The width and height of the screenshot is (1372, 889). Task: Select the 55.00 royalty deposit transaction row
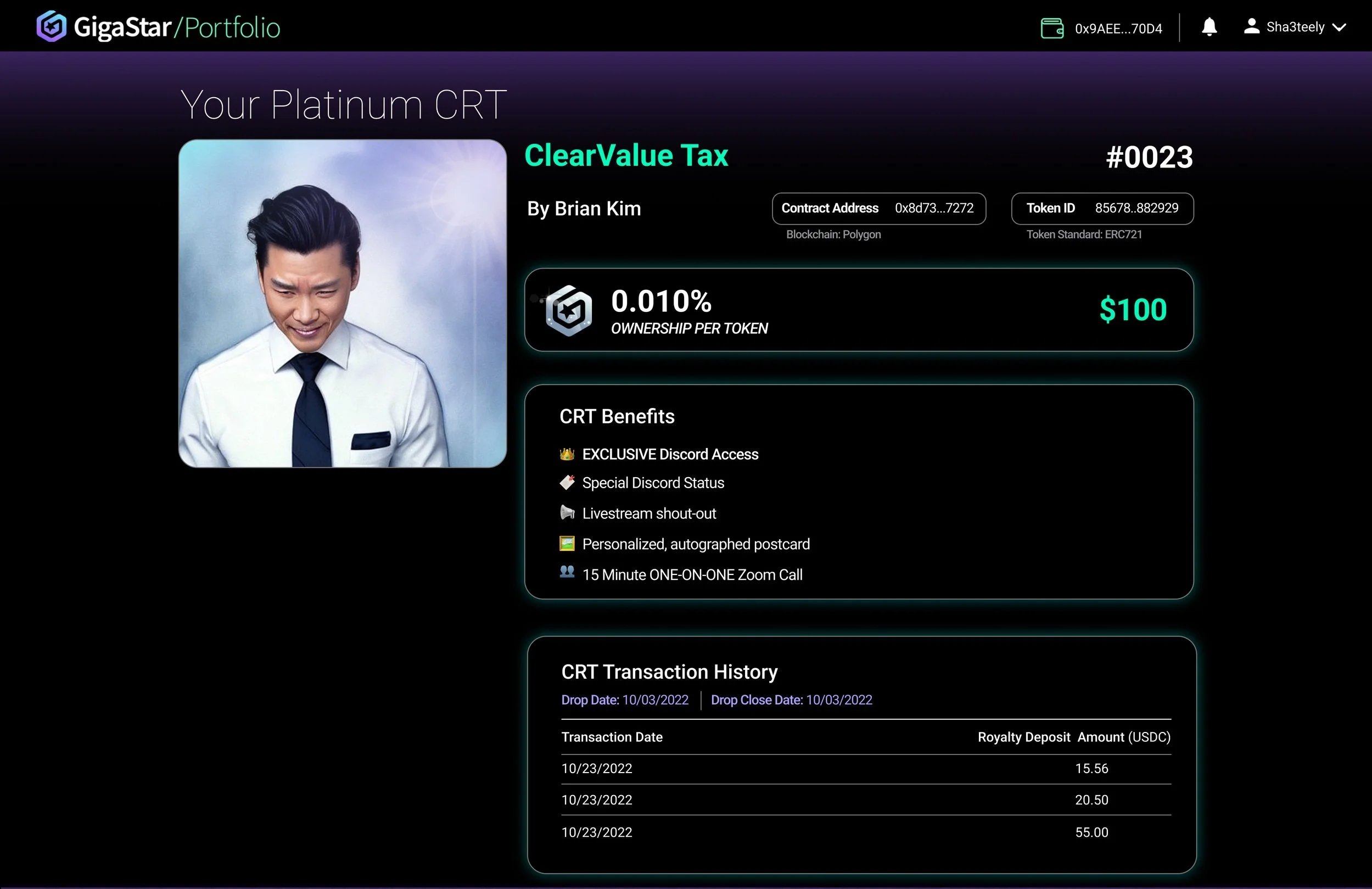(x=865, y=832)
